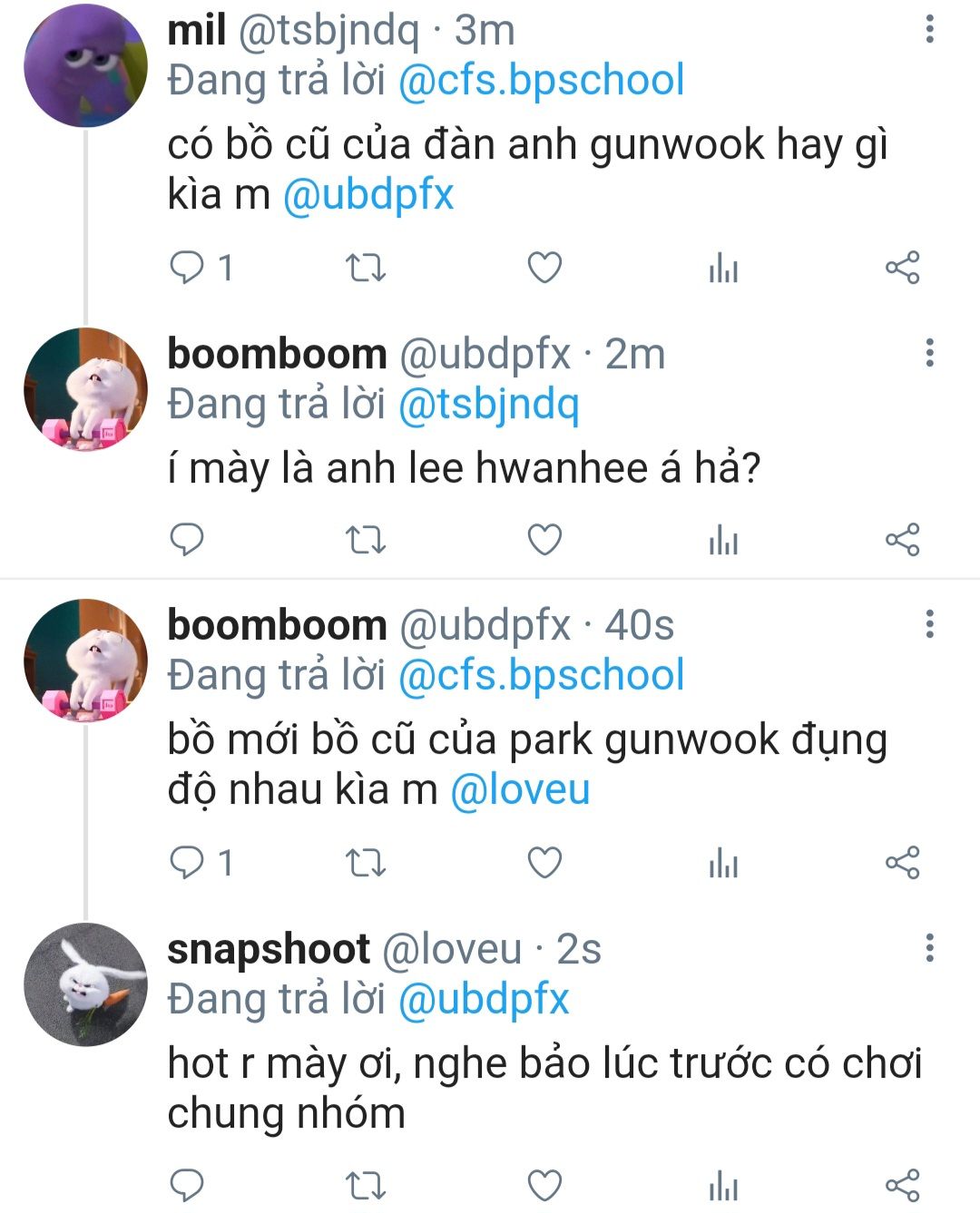980x1213 pixels.
Task: Open more options on snapshoot's tweet
Action: [x=929, y=947]
